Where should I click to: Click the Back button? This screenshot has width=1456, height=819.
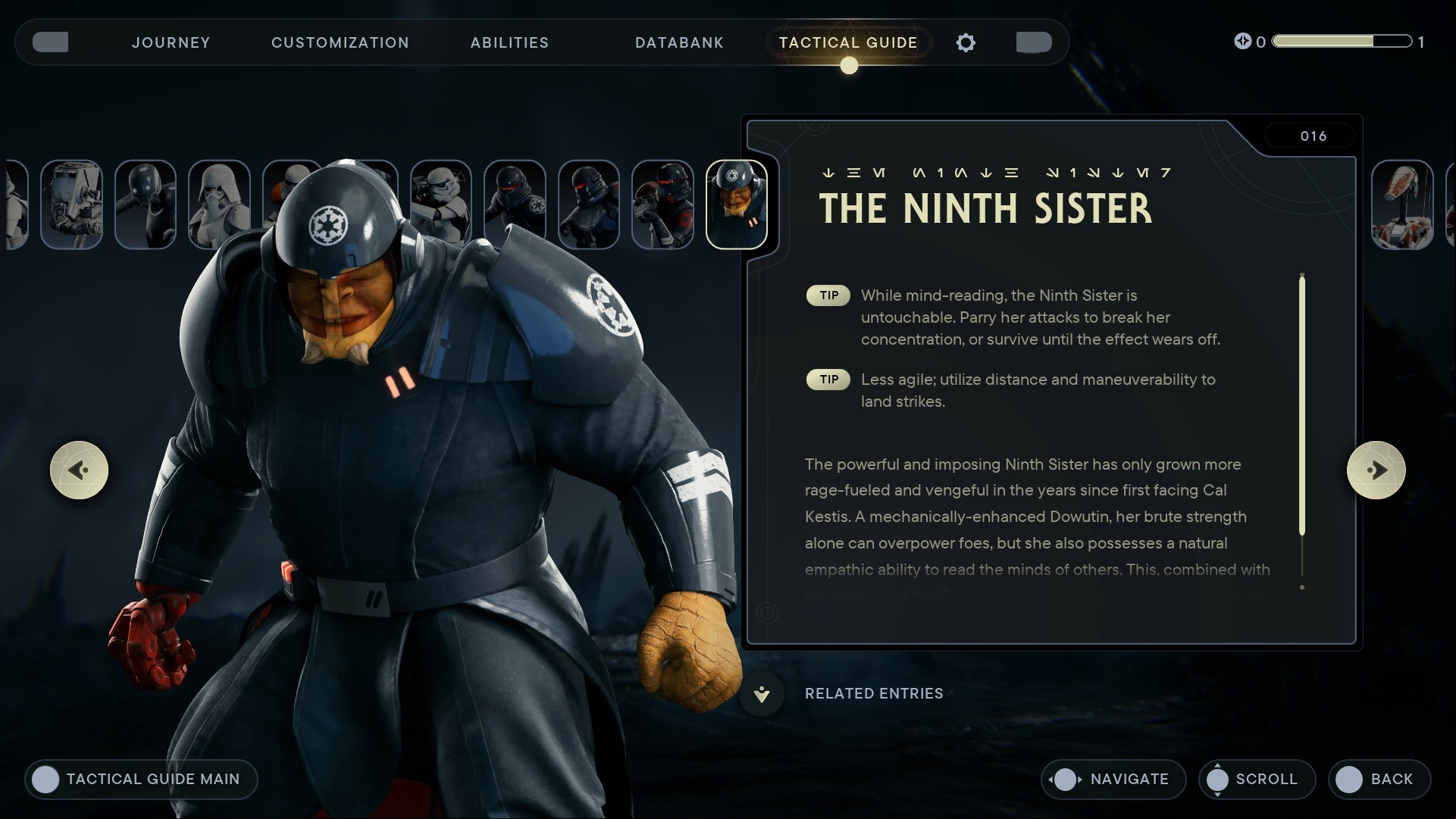pyautogui.click(x=1379, y=779)
